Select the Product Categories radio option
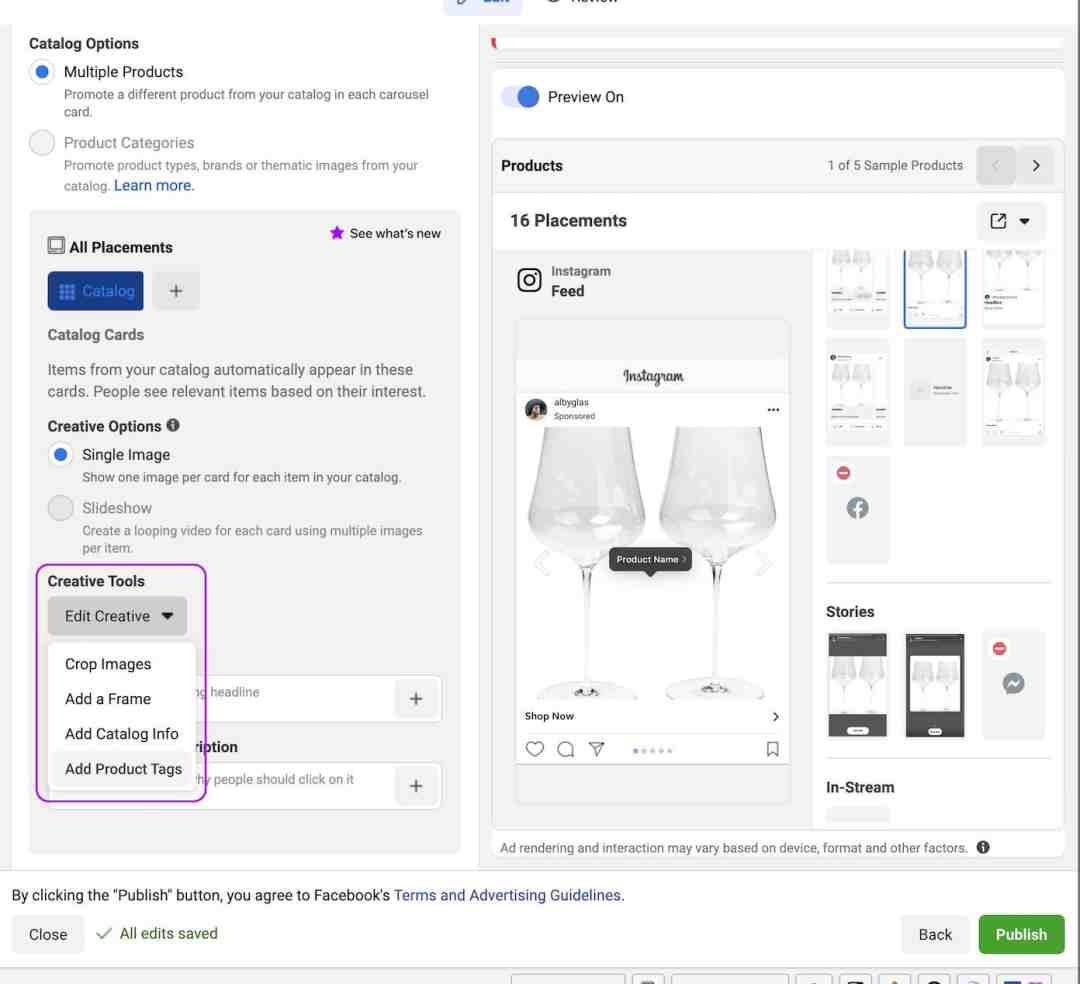1080x984 pixels. pyautogui.click(x=42, y=143)
